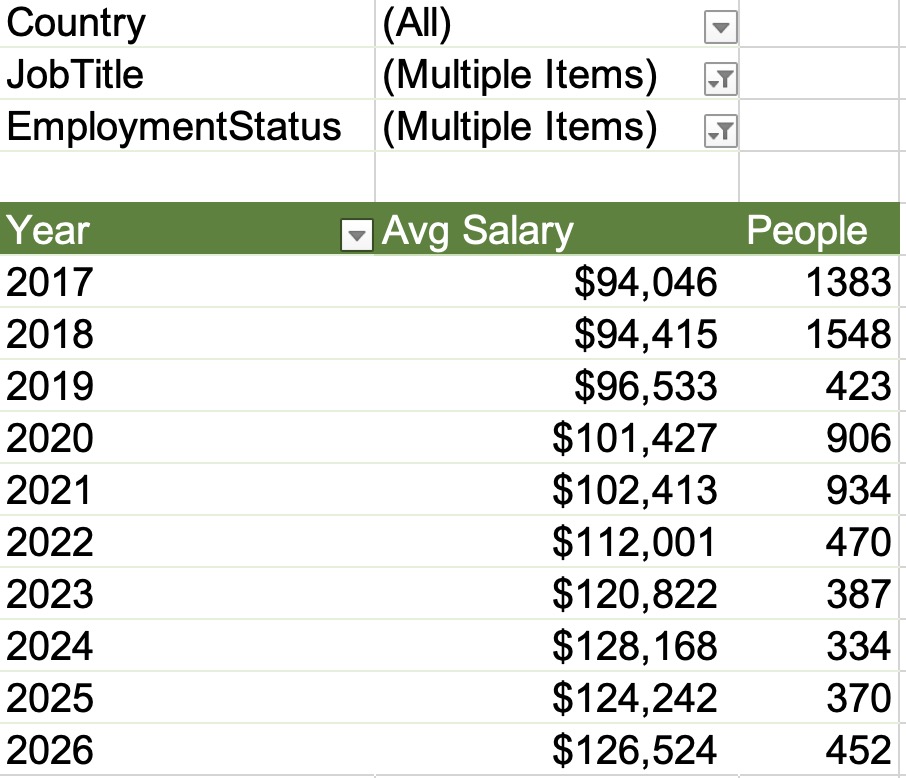Open the JobTitle filter dropdown
Screen dimensions: 906x778
(x=720, y=81)
